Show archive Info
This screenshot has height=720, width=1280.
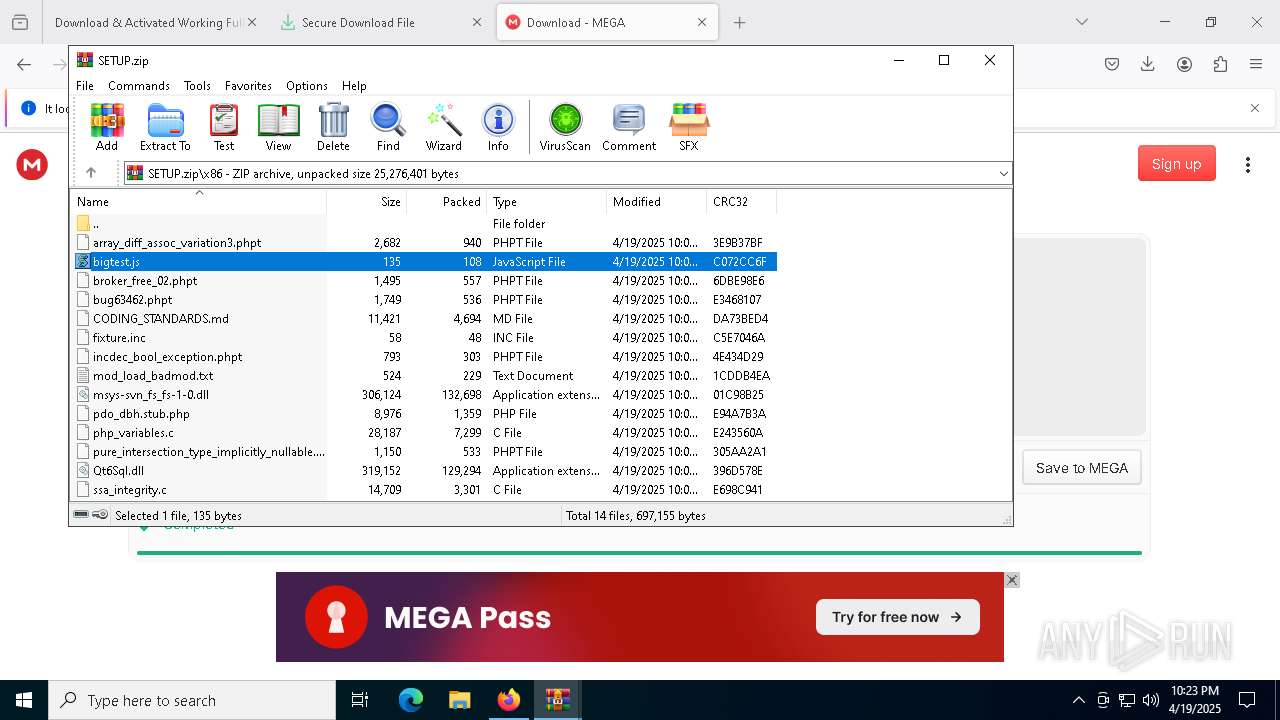click(498, 127)
